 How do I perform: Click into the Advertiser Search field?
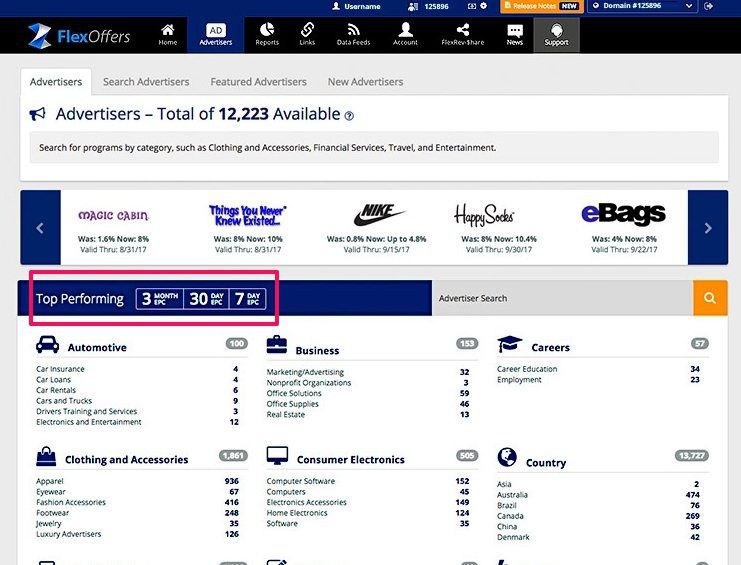562,298
